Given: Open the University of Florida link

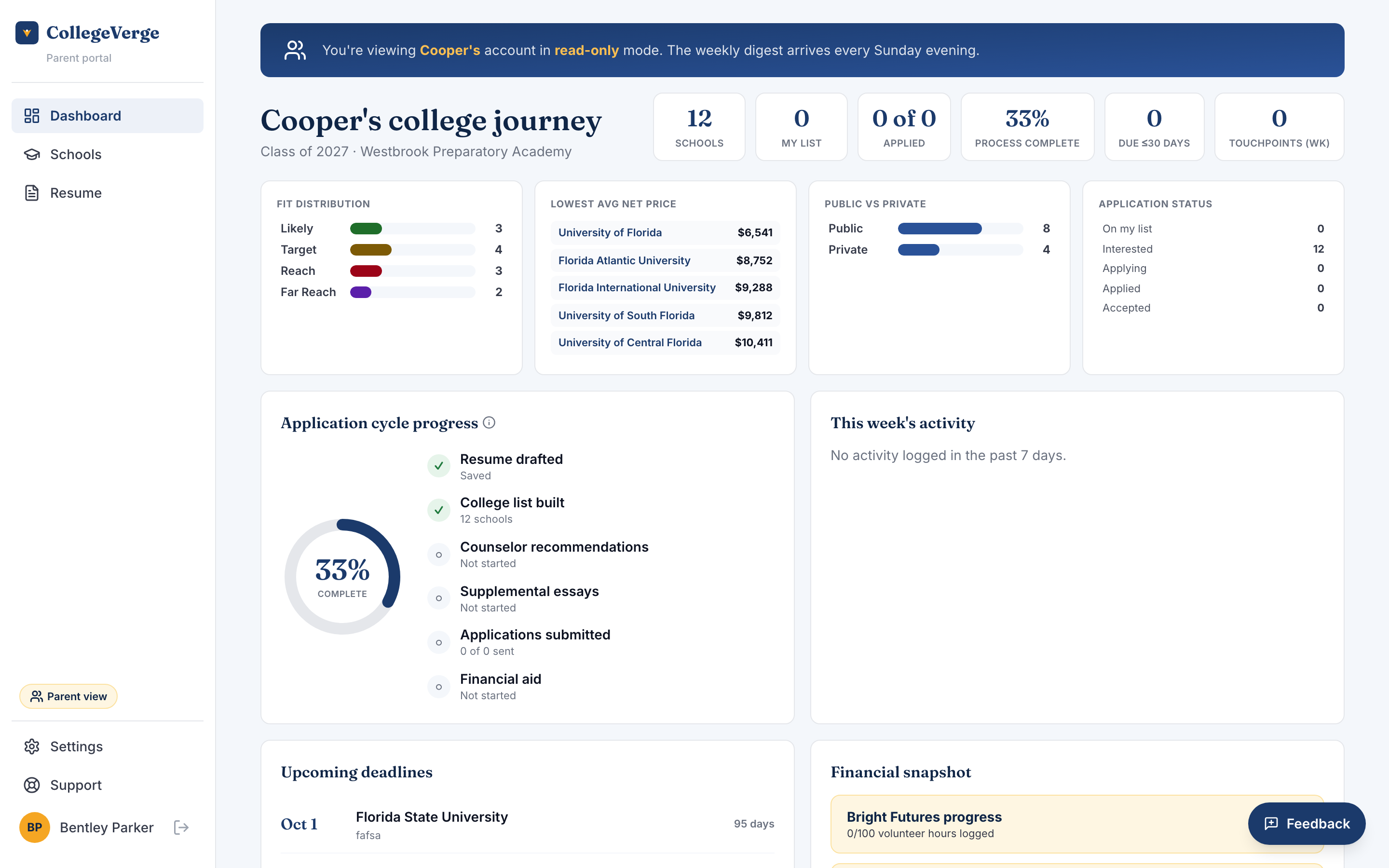Looking at the screenshot, I should click(610, 232).
